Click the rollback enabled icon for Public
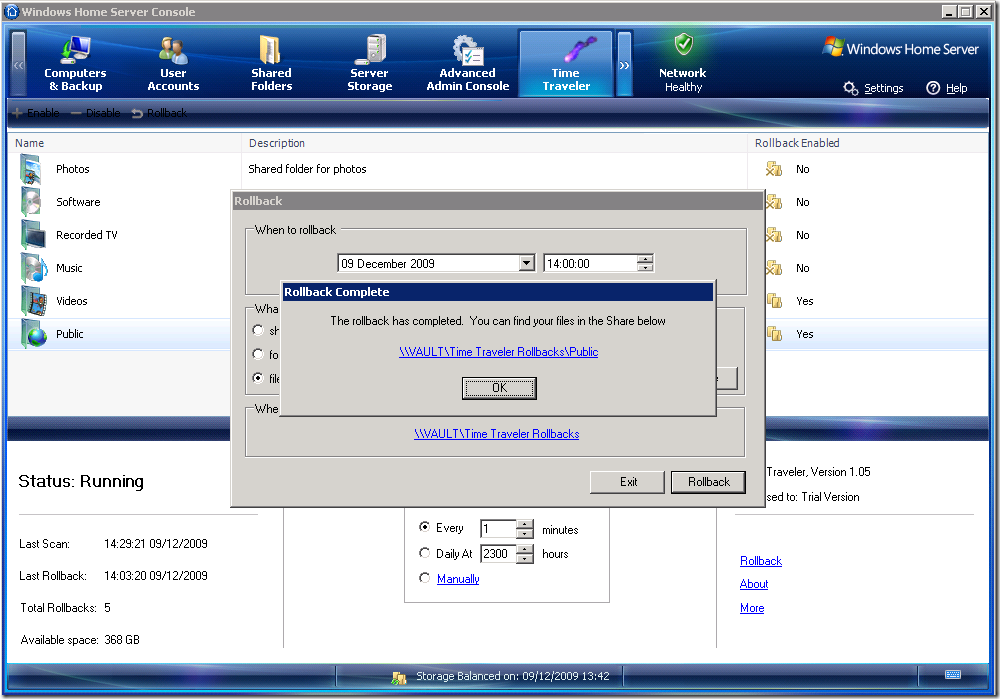Screen dimensions: 1000x699 tap(774, 334)
